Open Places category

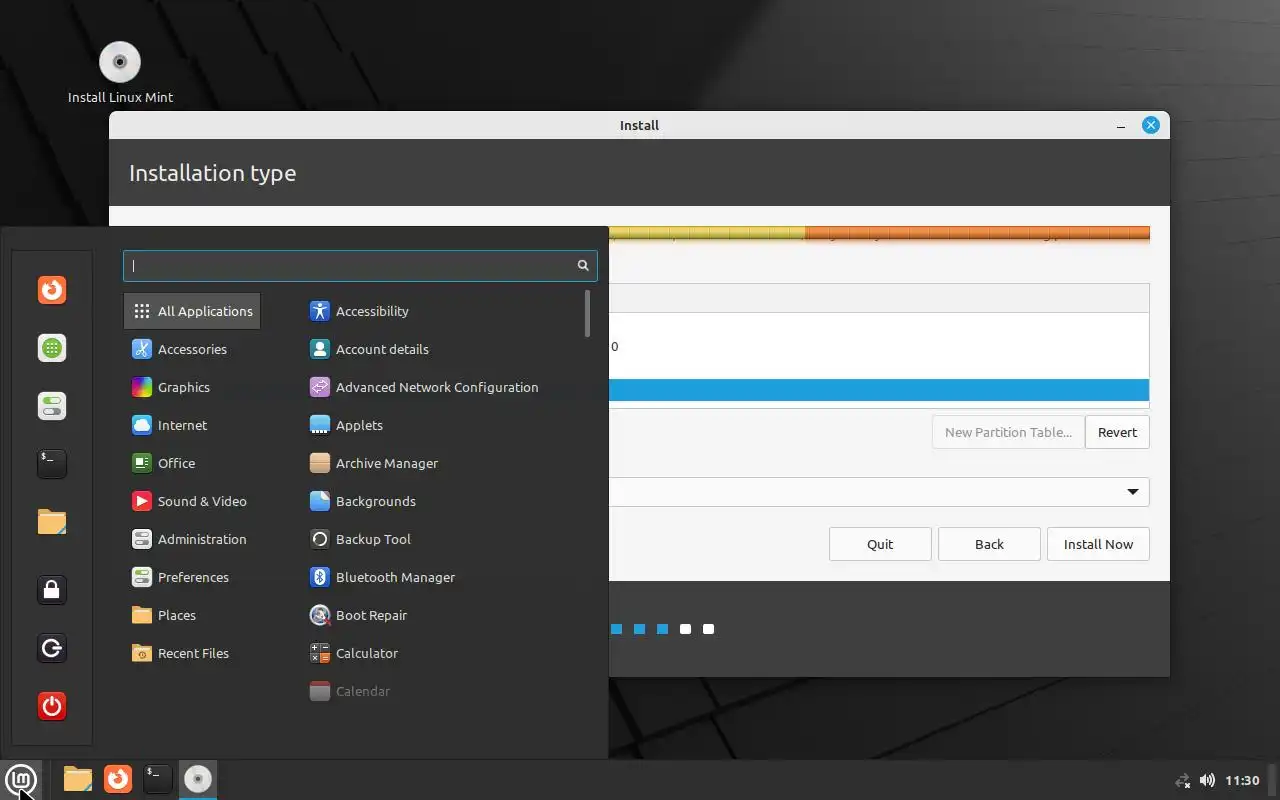[x=192, y=615]
